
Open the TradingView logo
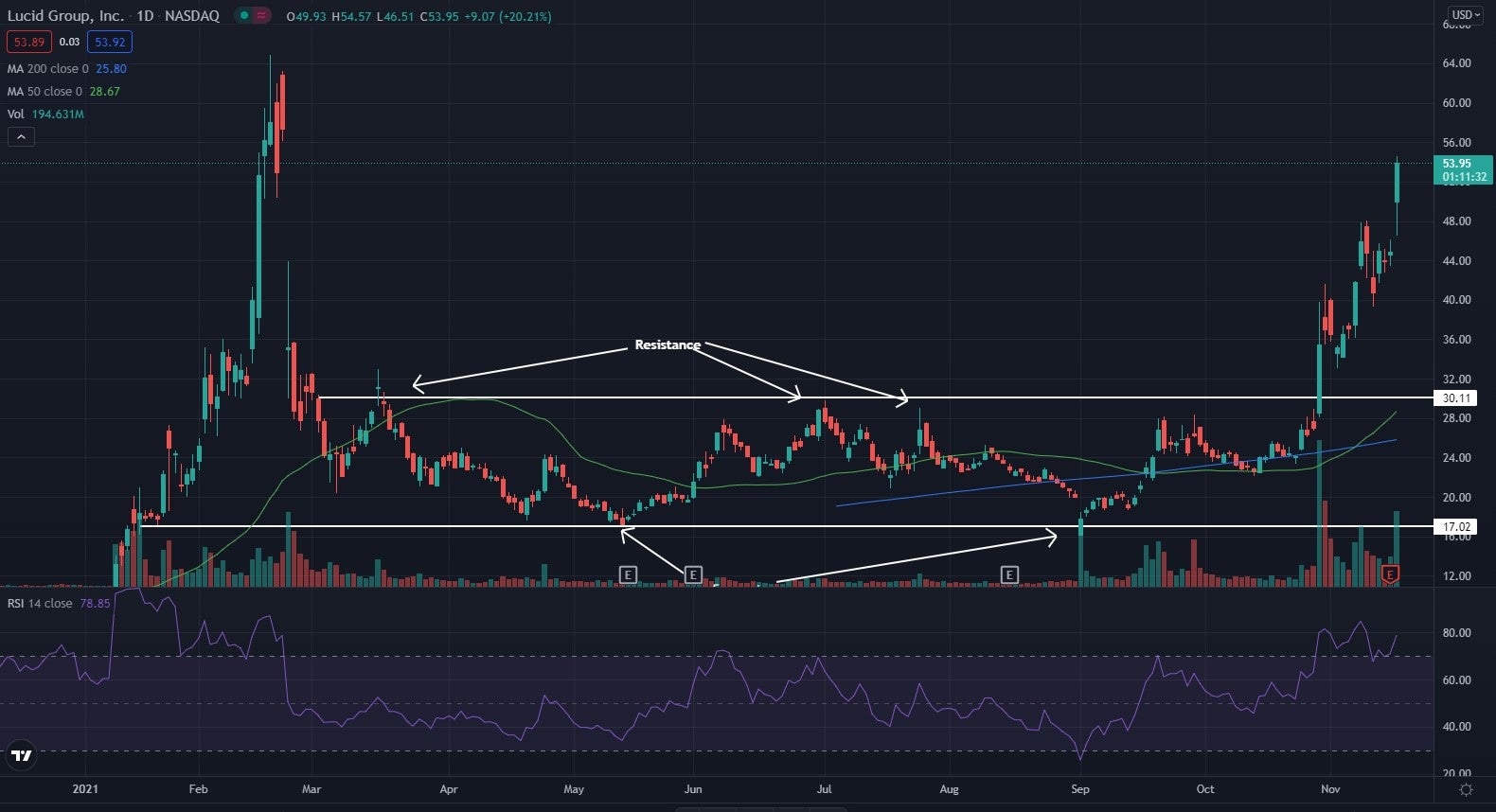[x=22, y=755]
